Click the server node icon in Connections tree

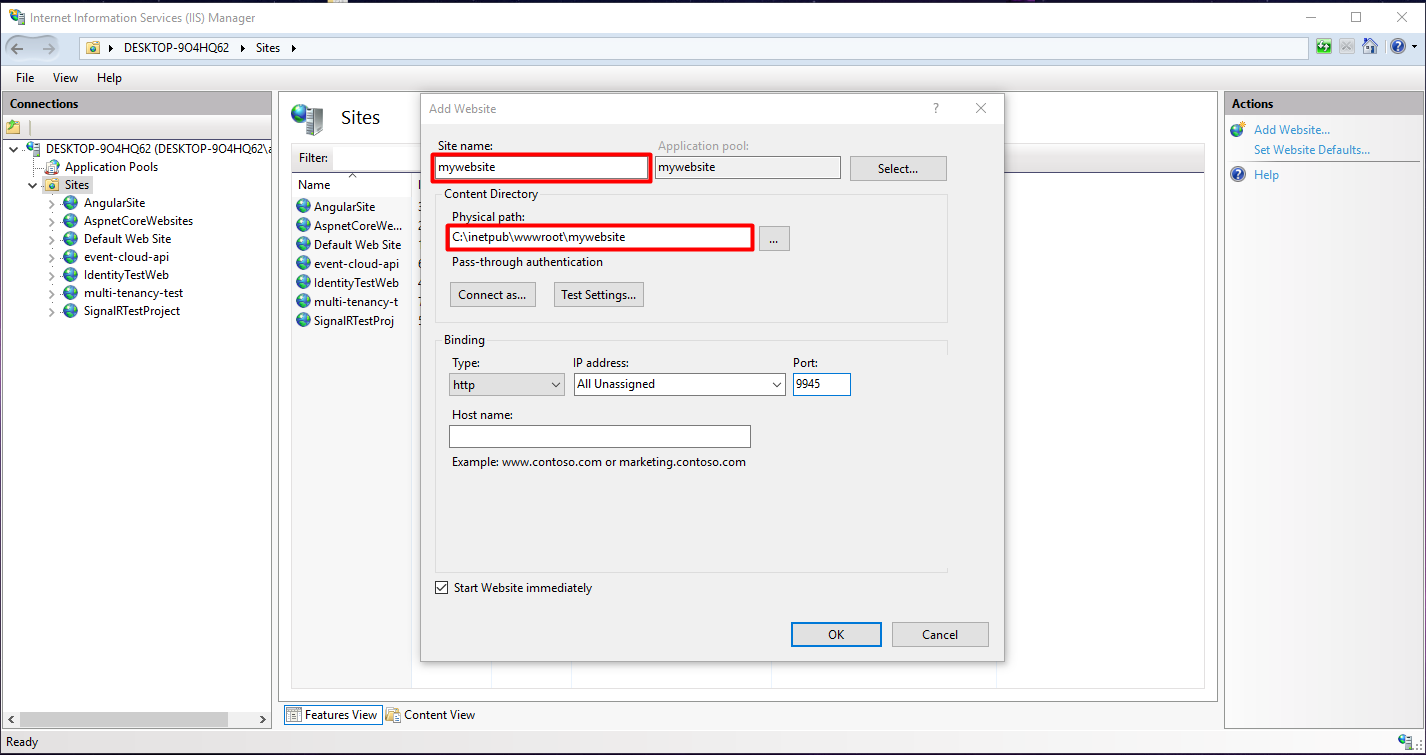(x=34, y=148)
